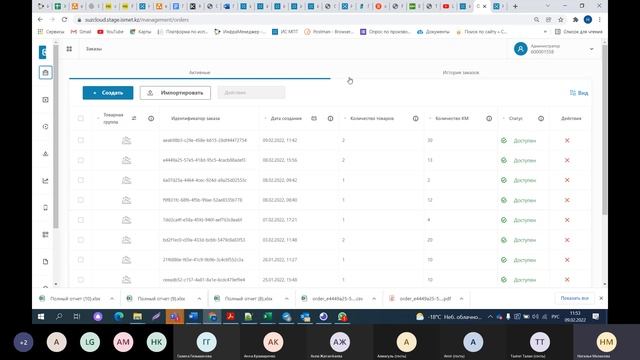Screen dimensions: 640x360
Task: Expand options for Полный отчет (9).xlsx download
Action: click(199, 299)
